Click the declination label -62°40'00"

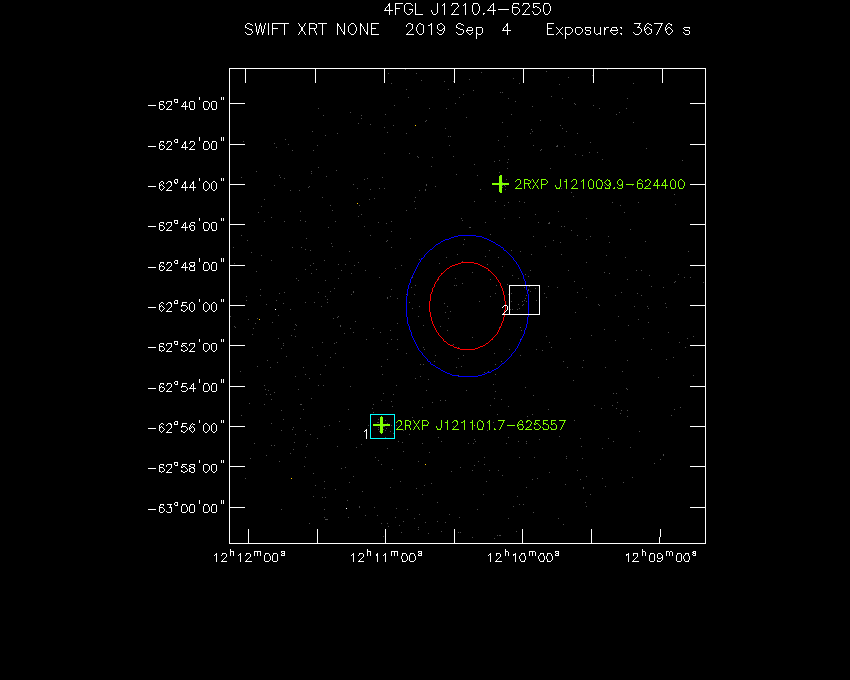click(x=186, y=105)
